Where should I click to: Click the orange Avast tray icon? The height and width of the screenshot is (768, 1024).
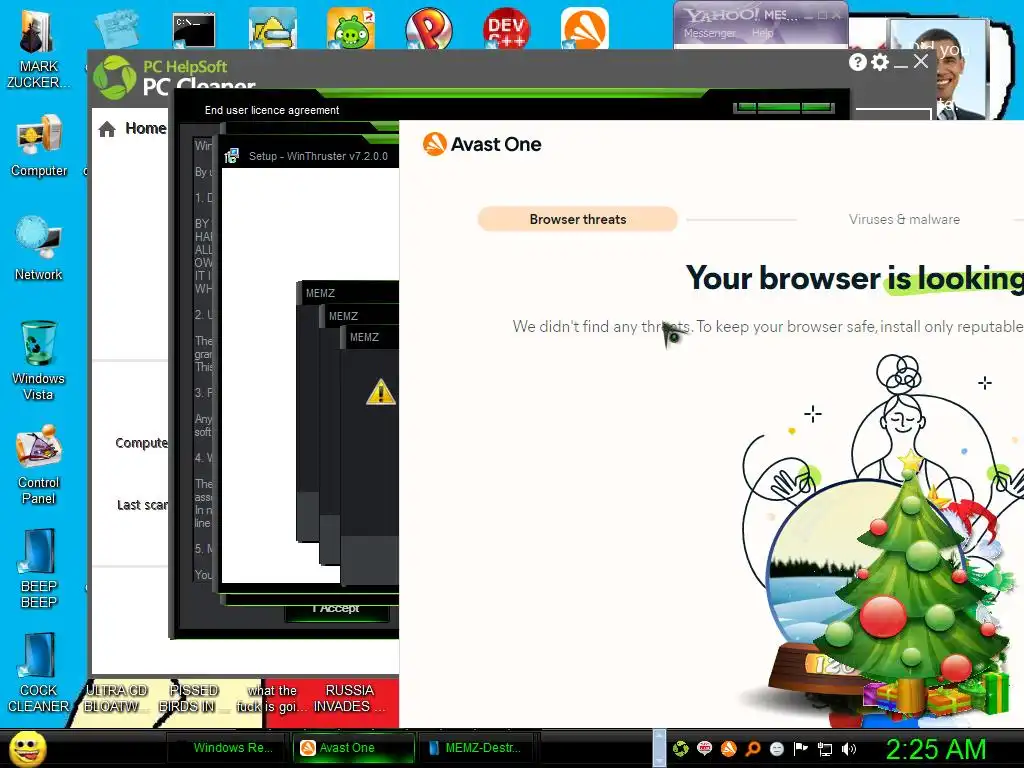728,749
